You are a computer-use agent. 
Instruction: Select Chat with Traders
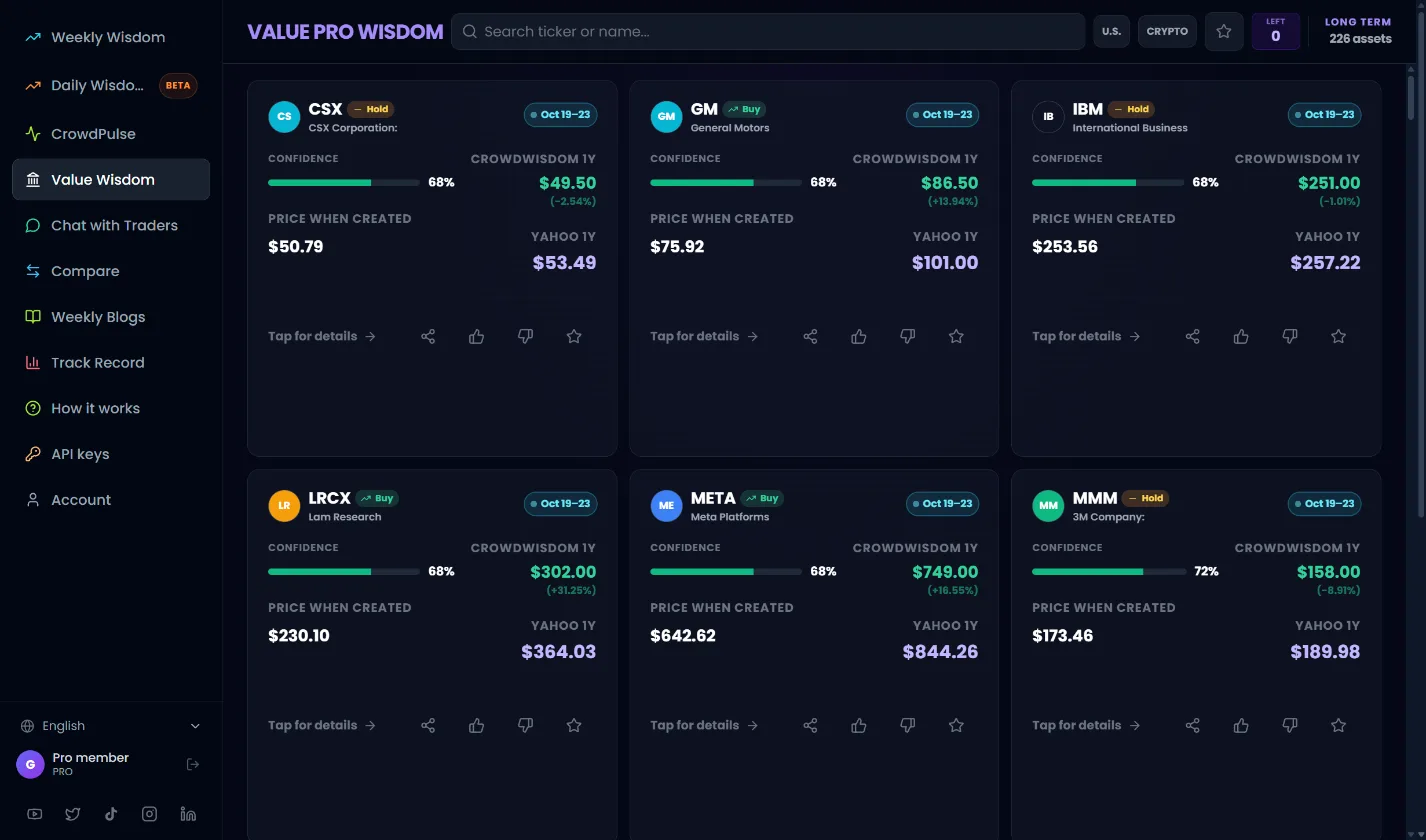(x=111, y=226)
